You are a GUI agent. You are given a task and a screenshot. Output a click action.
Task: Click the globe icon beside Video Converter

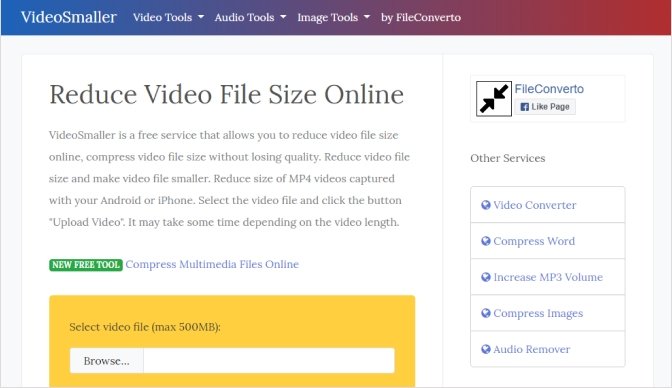[486, 205]
